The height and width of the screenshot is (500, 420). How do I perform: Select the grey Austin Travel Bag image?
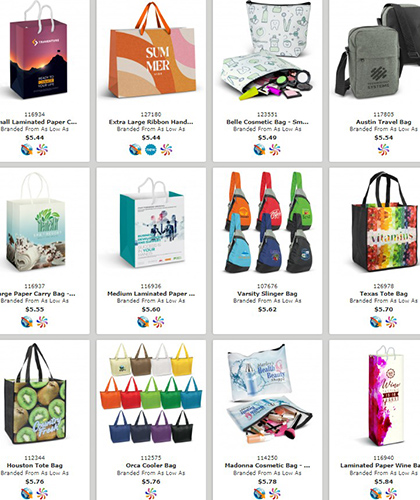tap(377, 52)
